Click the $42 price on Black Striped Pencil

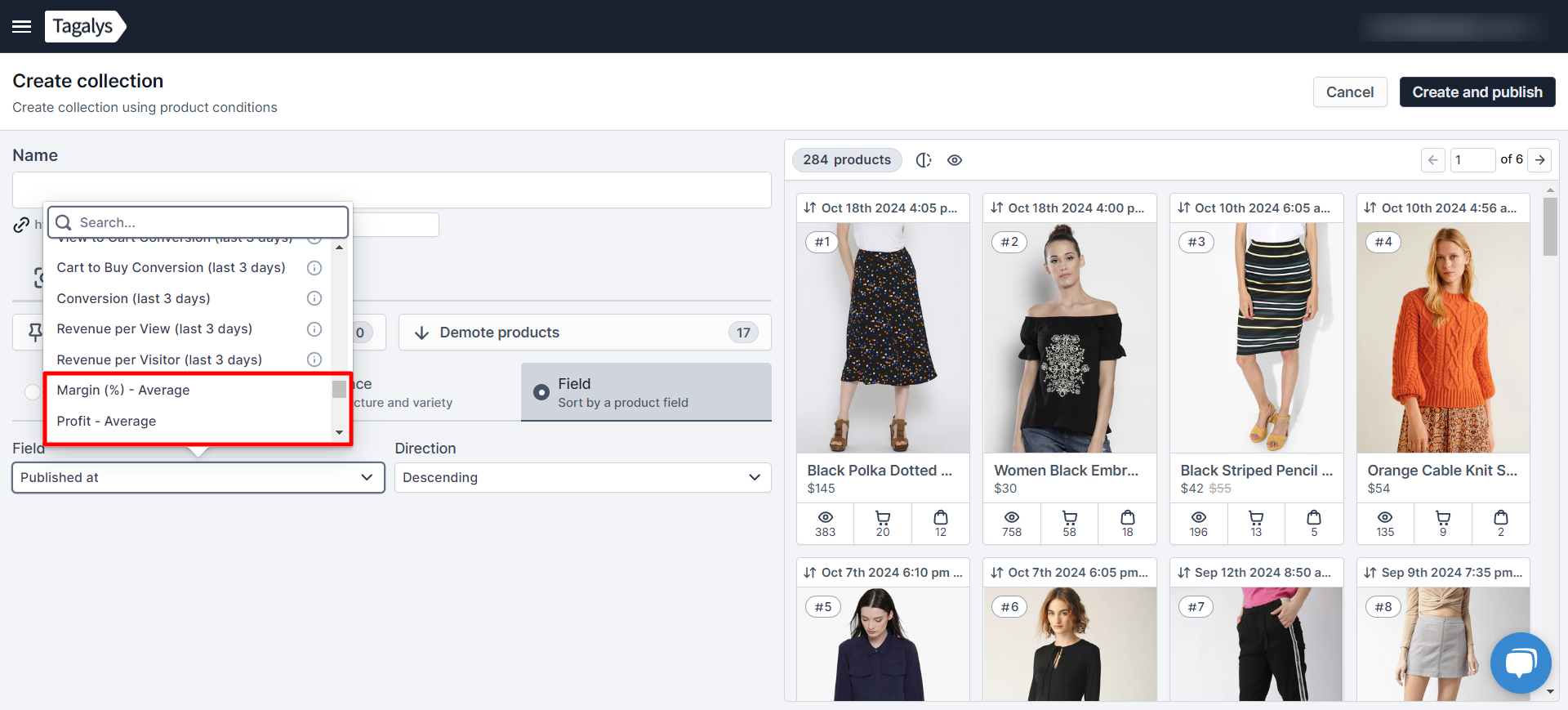(1192, 489)
